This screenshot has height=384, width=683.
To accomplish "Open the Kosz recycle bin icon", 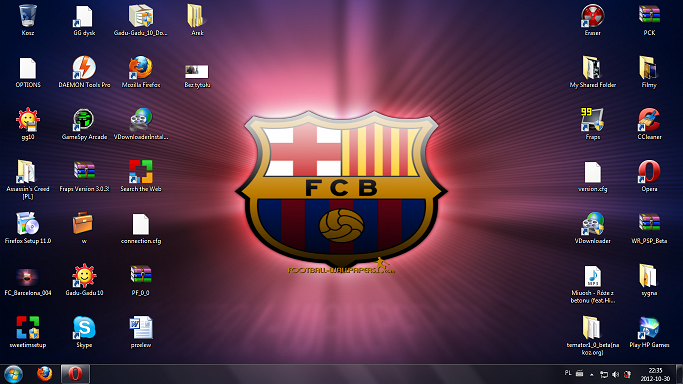I will coord(28,16).
